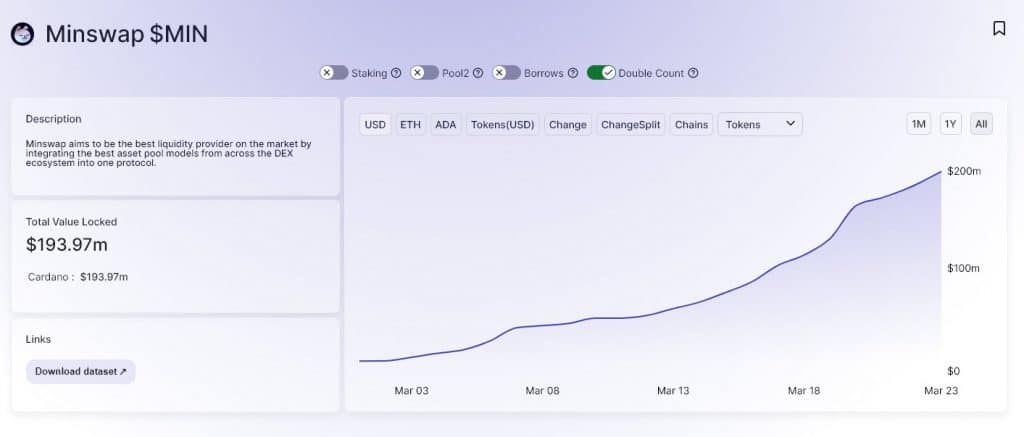The height and width of the screenshot is (437, 1024).
Task: Click the $200m y-axis label
Action: pos(964,171)
